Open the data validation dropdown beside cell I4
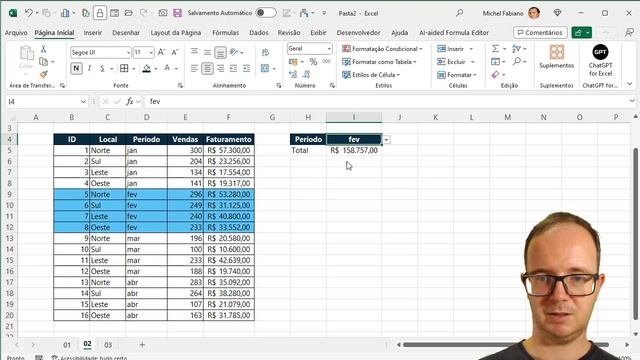The image size is (640, 360). [x=386, y=140]
